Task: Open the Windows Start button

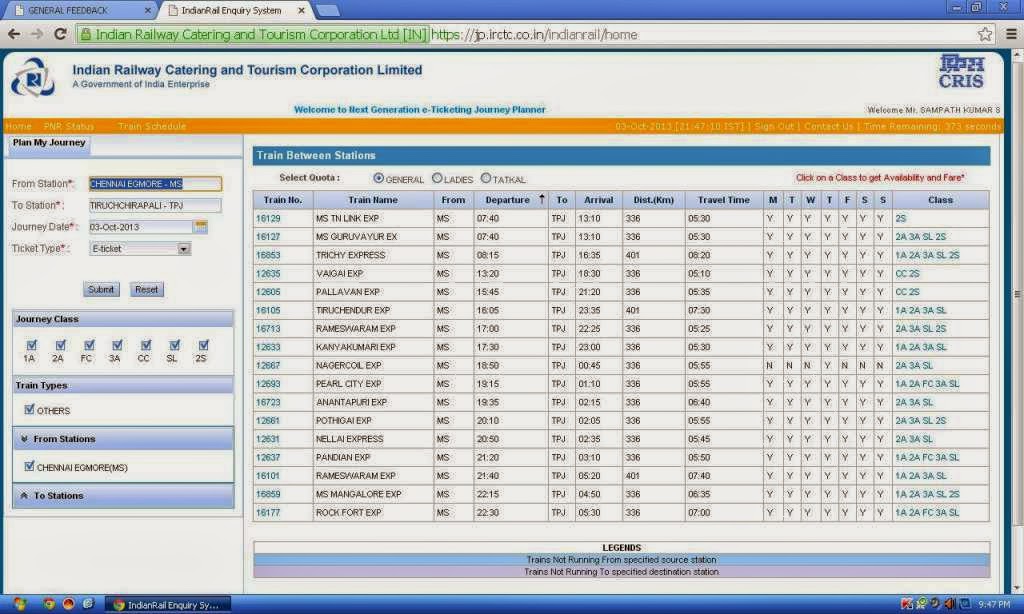Action: point(20,604)
